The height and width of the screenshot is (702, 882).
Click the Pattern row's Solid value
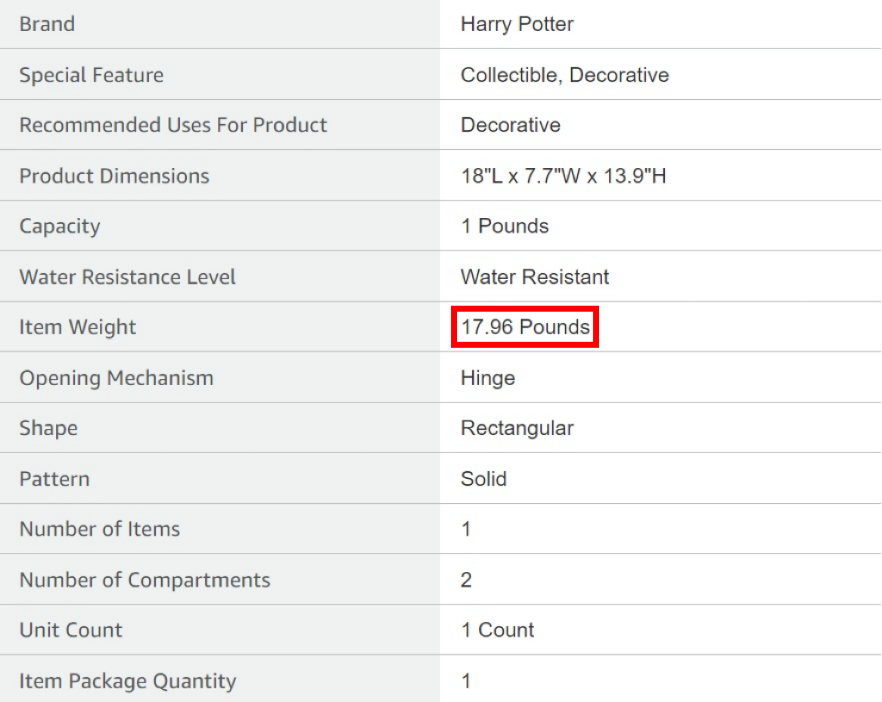484,479
